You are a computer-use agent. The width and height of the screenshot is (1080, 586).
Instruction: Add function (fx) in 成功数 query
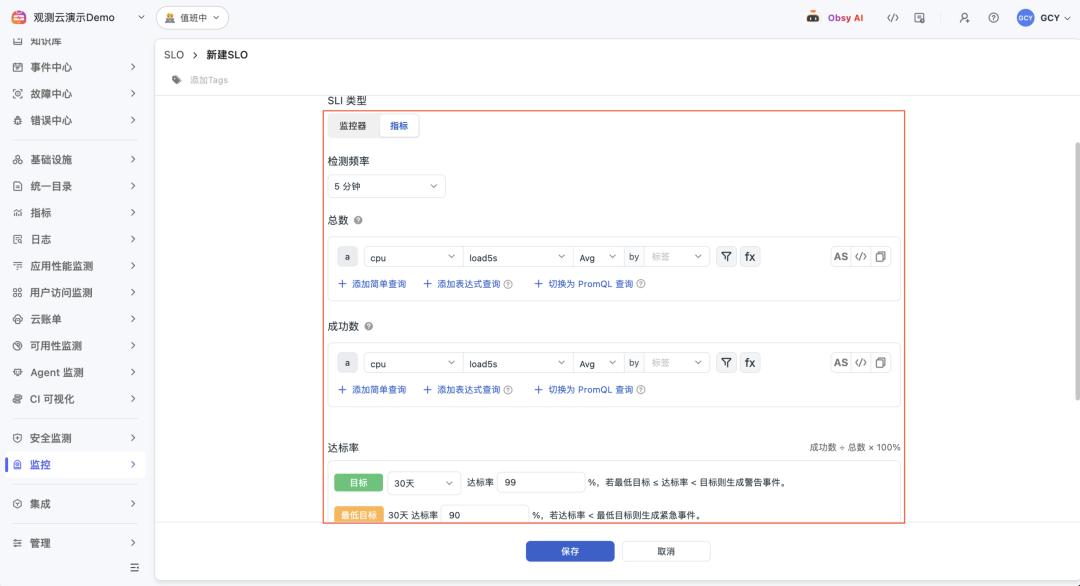point(750,363)
